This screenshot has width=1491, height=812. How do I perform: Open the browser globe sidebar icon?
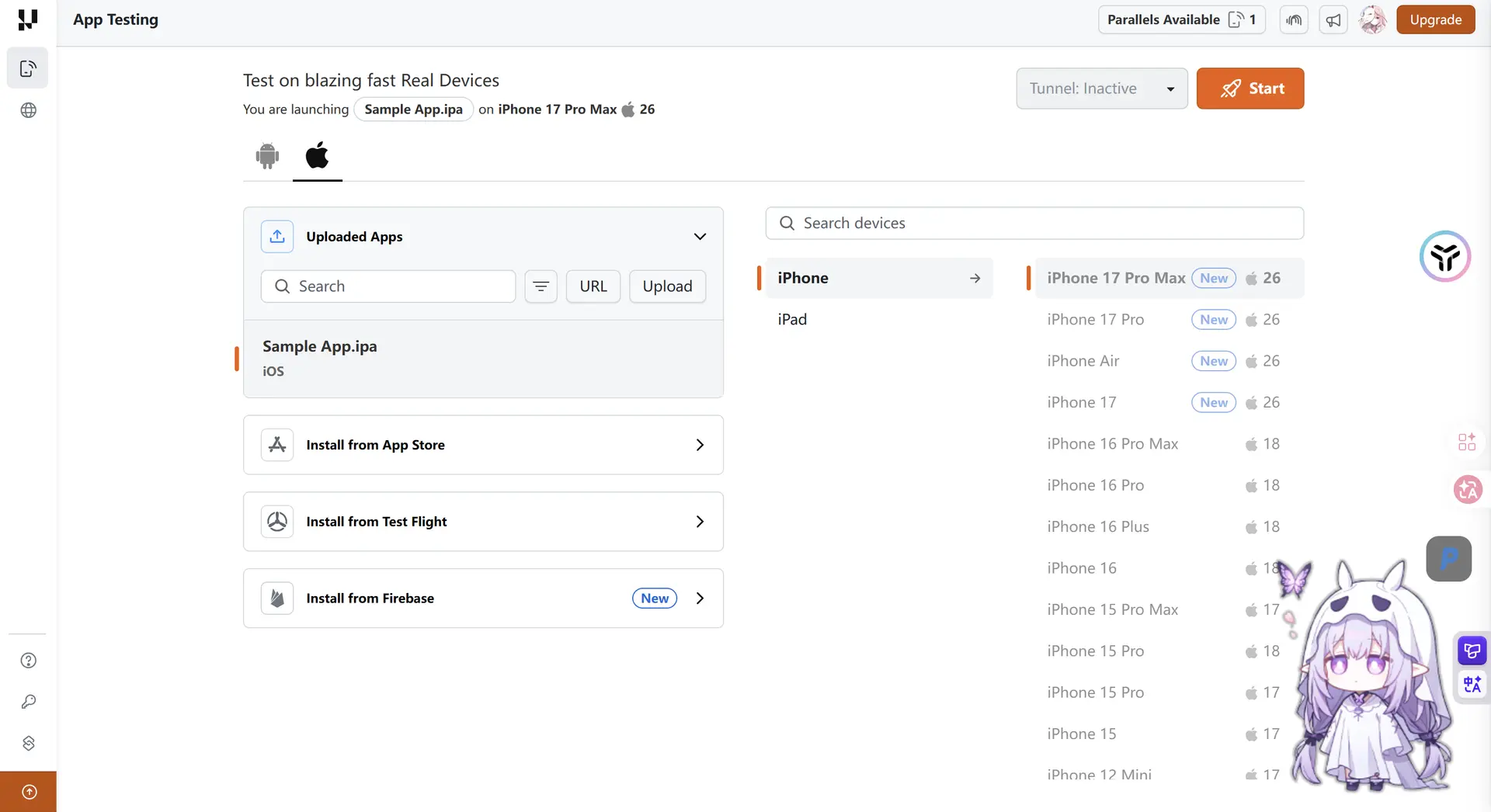click(x=28, y=110)
